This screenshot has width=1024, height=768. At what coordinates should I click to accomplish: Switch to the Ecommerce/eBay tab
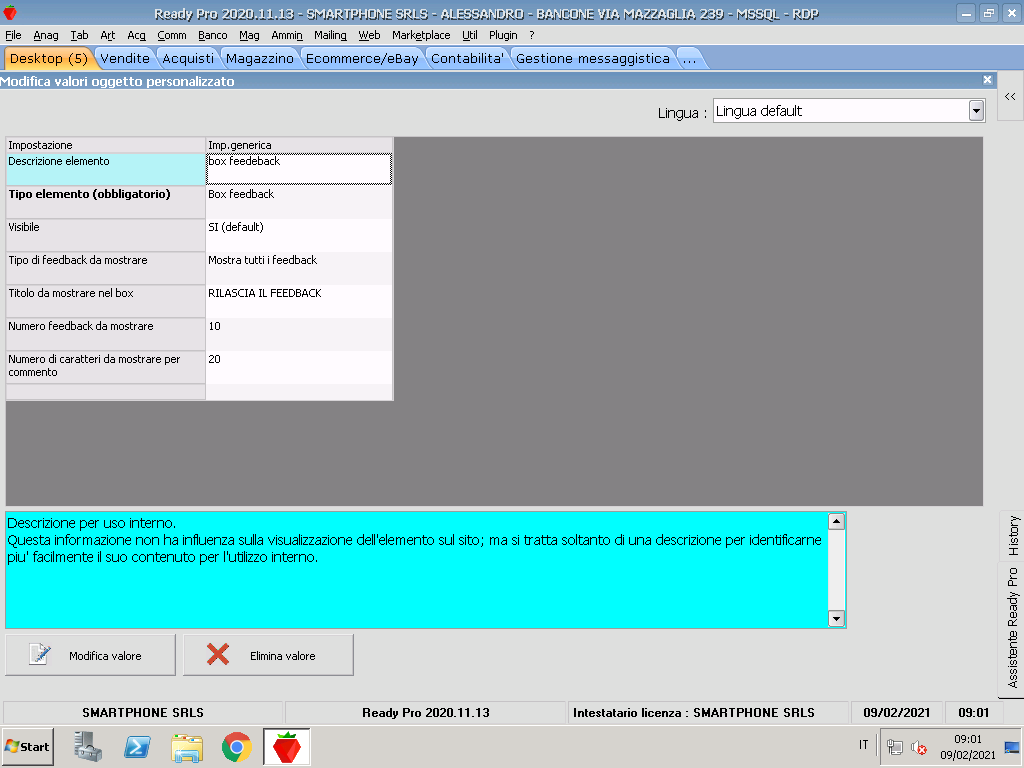(362, 59)
